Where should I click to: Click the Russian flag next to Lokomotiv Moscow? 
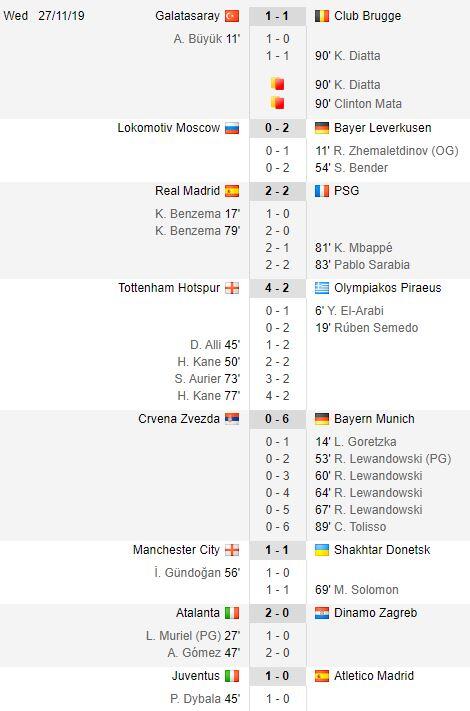pos(232,128)
